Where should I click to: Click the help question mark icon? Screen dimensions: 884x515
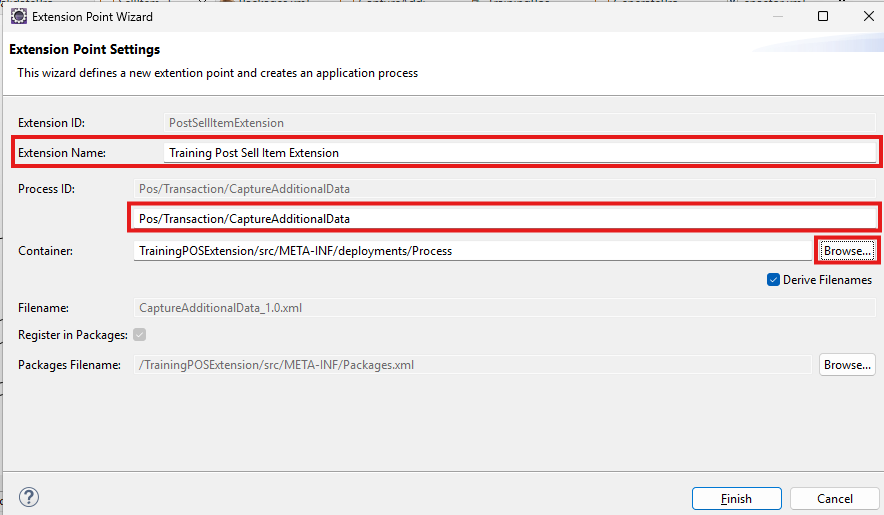pos(29,498)
